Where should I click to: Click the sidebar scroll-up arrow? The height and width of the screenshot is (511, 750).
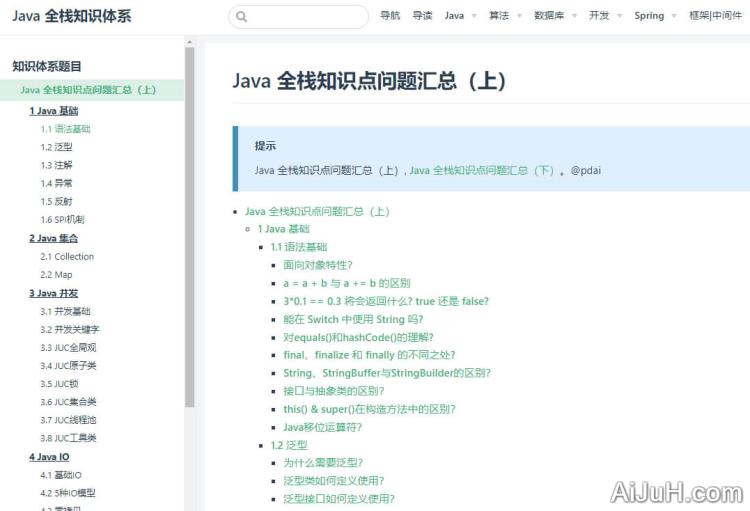189,42
